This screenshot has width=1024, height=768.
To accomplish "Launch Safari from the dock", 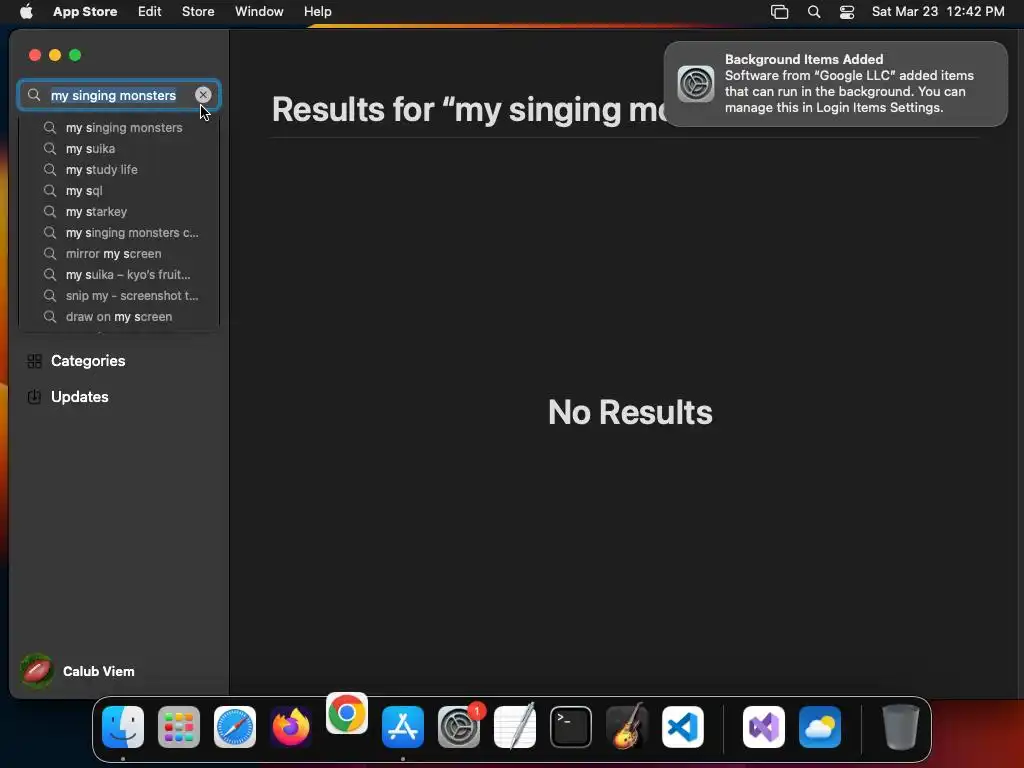I will [x=235, y=727].
